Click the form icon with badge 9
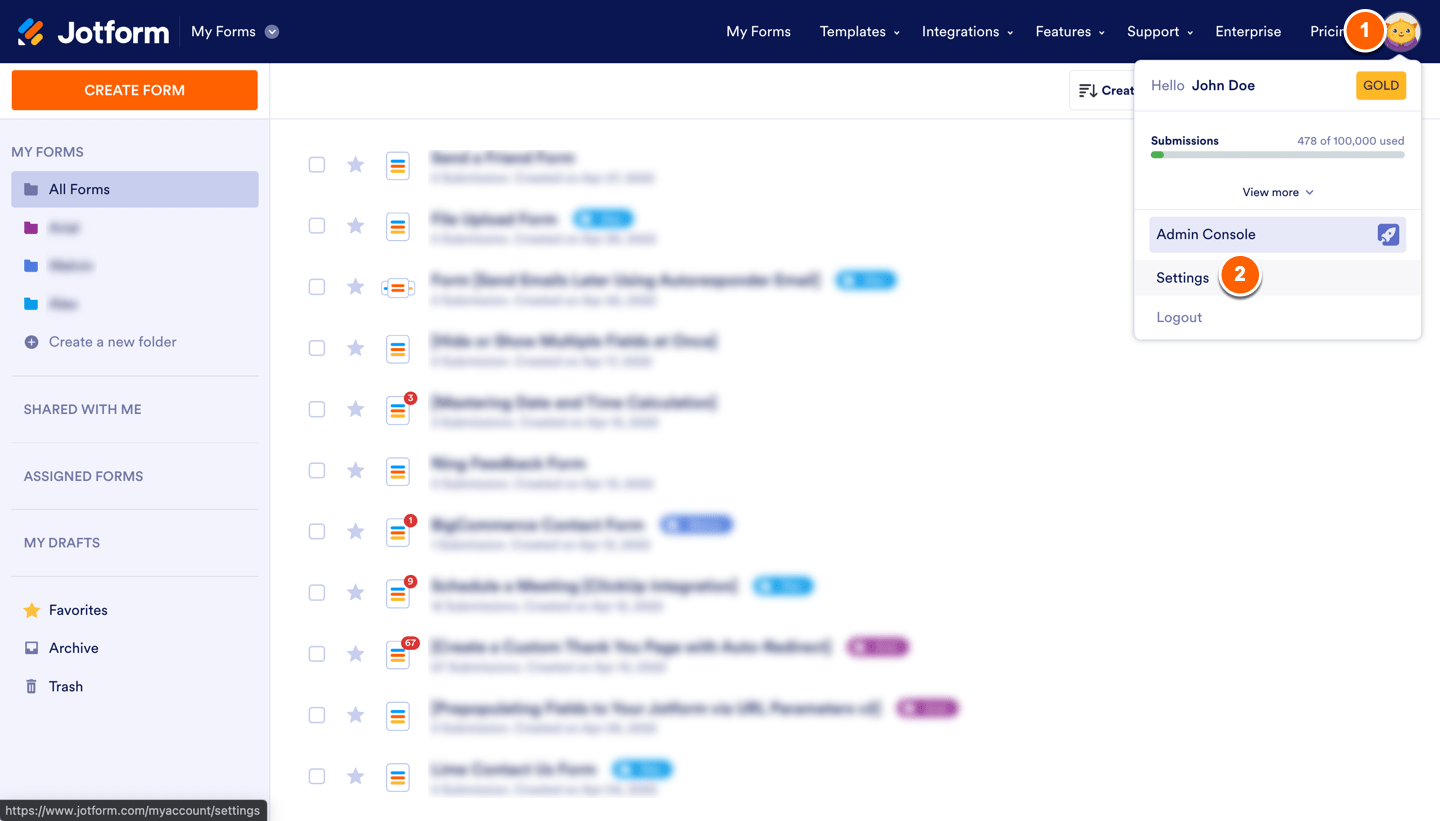This screenshot has height=821, width=1440. coord(398,593)
